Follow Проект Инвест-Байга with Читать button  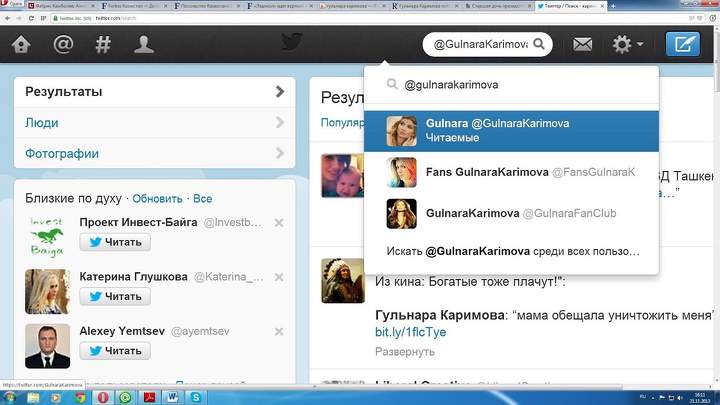(115, 242)
